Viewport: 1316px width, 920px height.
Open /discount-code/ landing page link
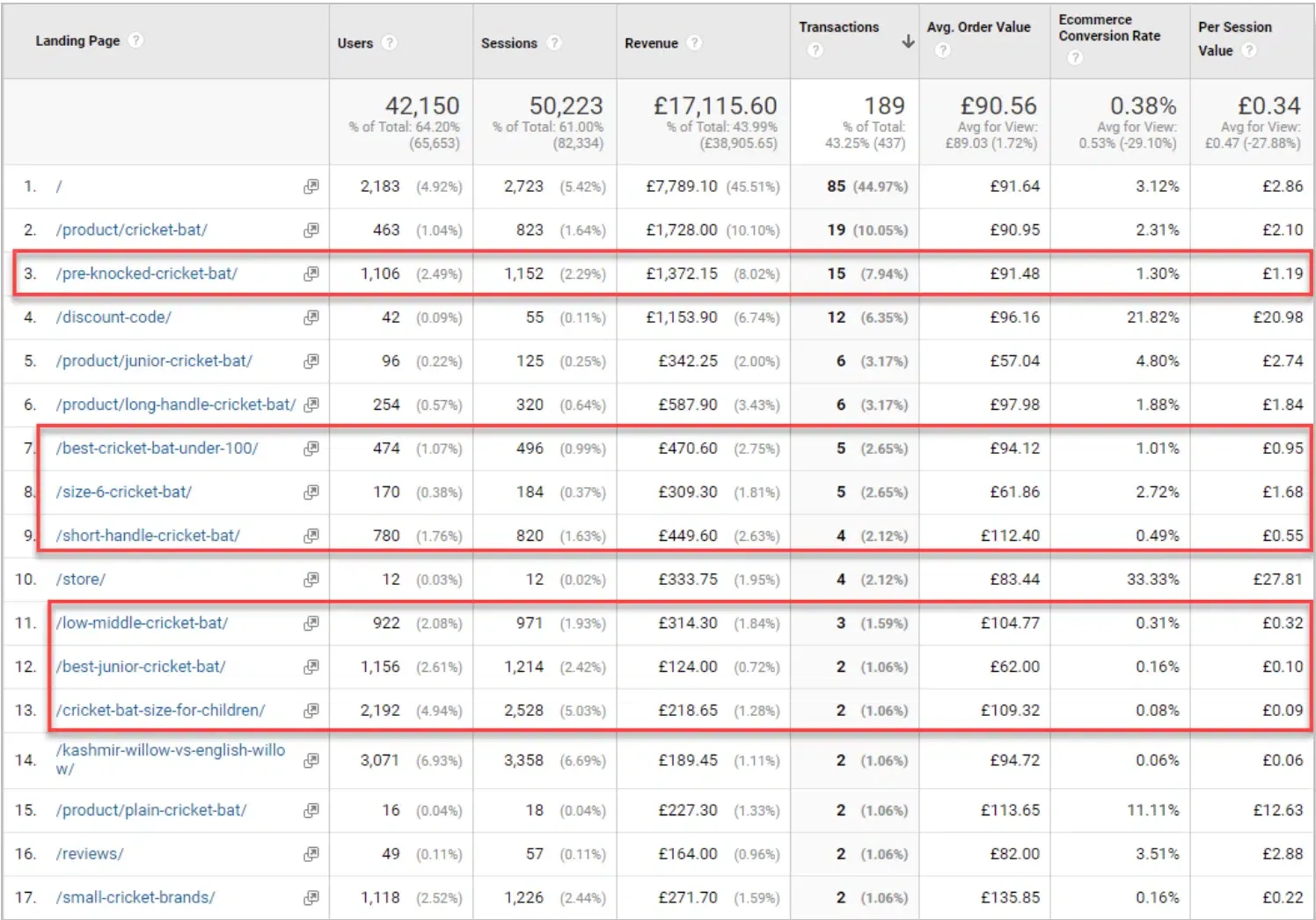point(113,318)
